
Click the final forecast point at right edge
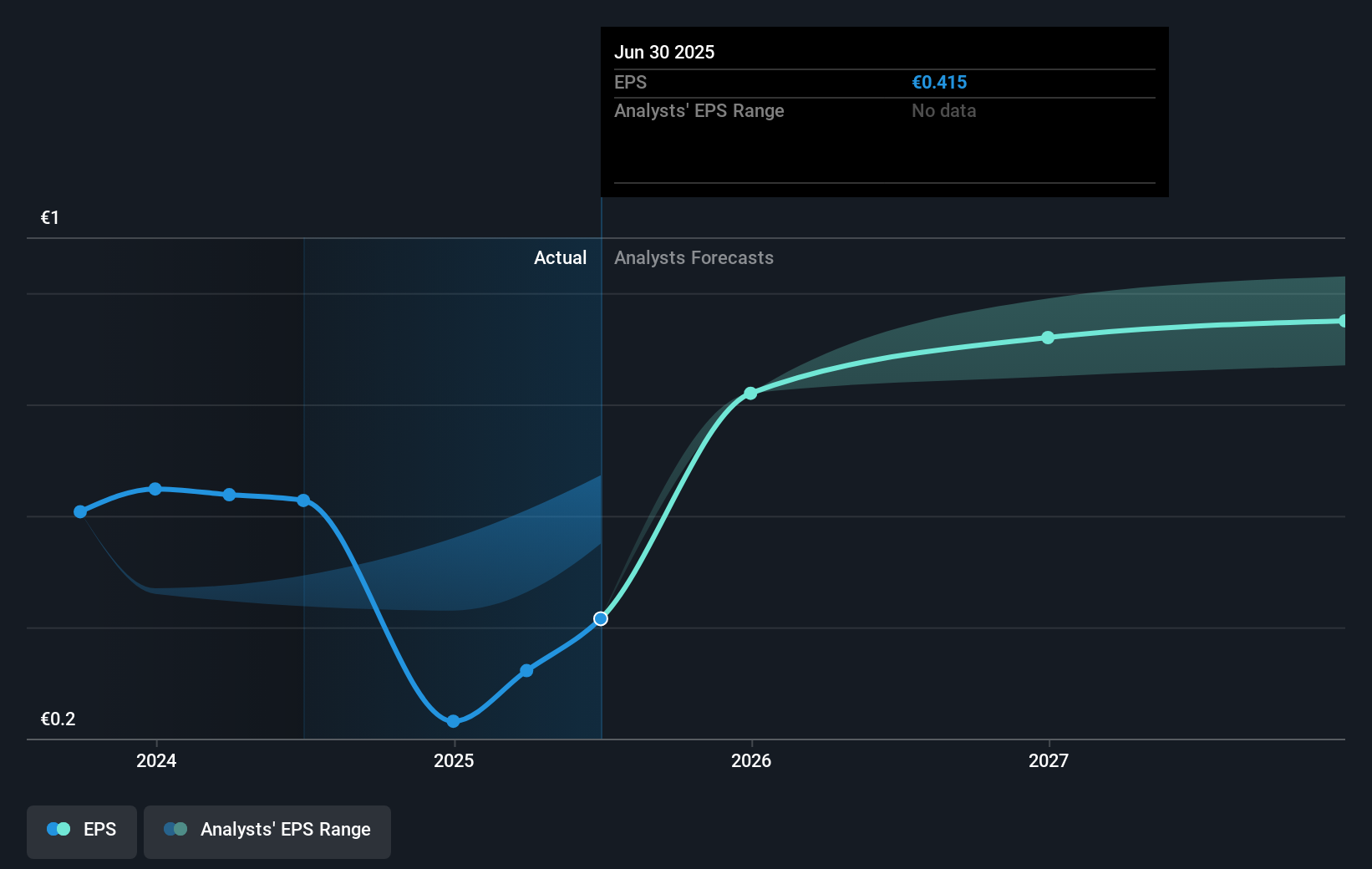pos(1343,321)
